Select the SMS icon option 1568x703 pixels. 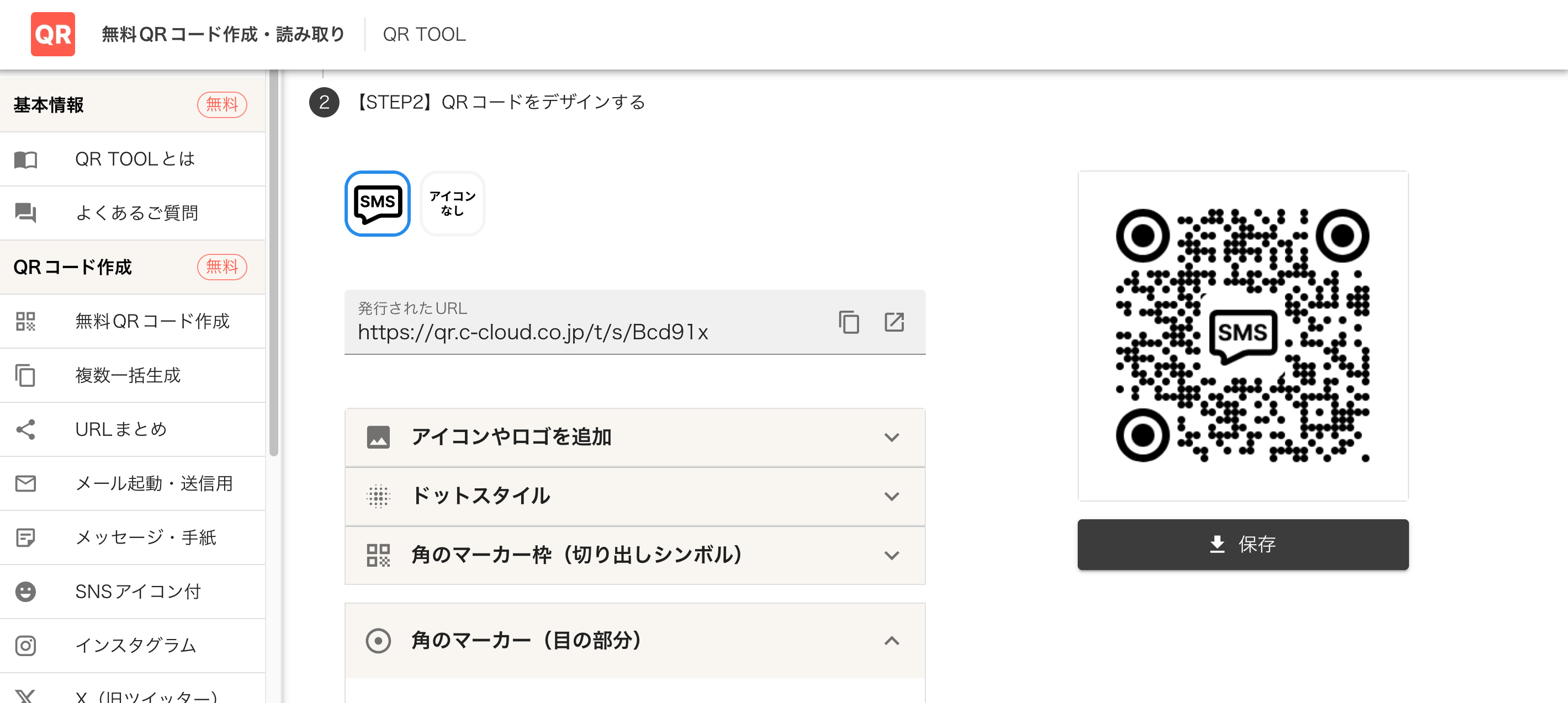[x=378, y=204]
